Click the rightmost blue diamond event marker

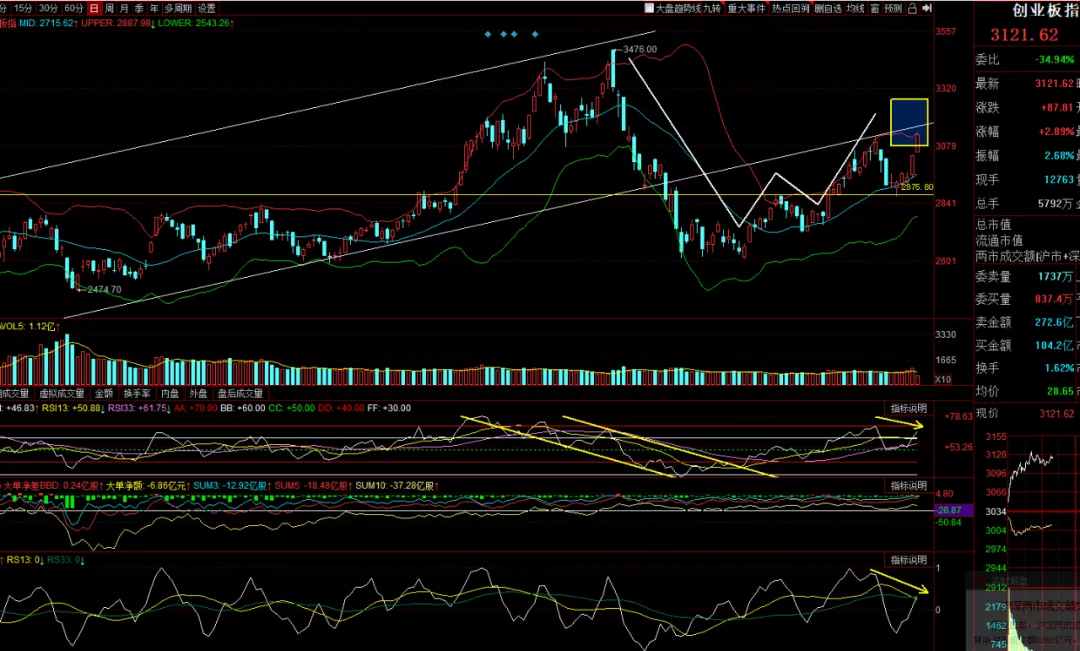pos(535,34)
